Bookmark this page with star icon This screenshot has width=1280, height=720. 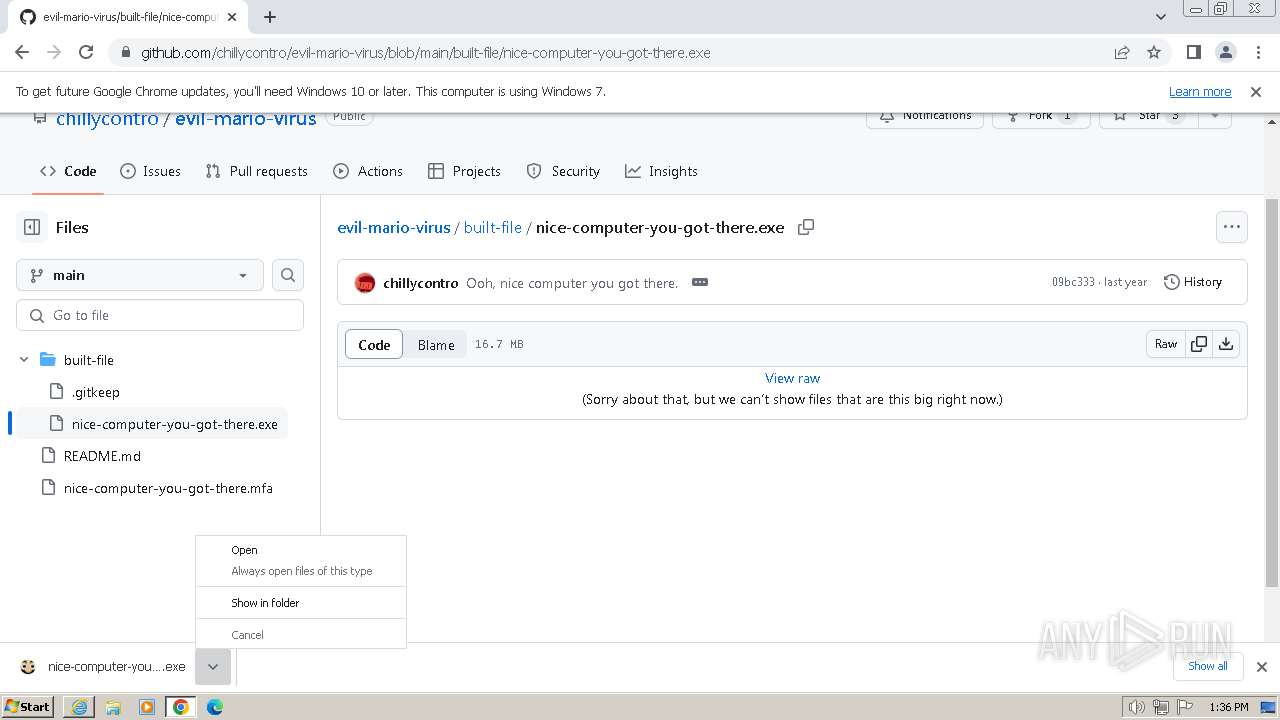coord(1154,52)
